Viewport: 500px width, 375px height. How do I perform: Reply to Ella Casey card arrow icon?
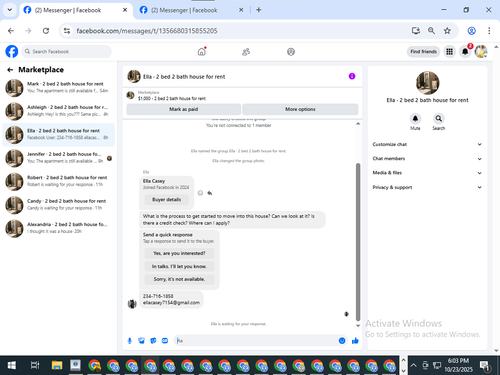210,193
